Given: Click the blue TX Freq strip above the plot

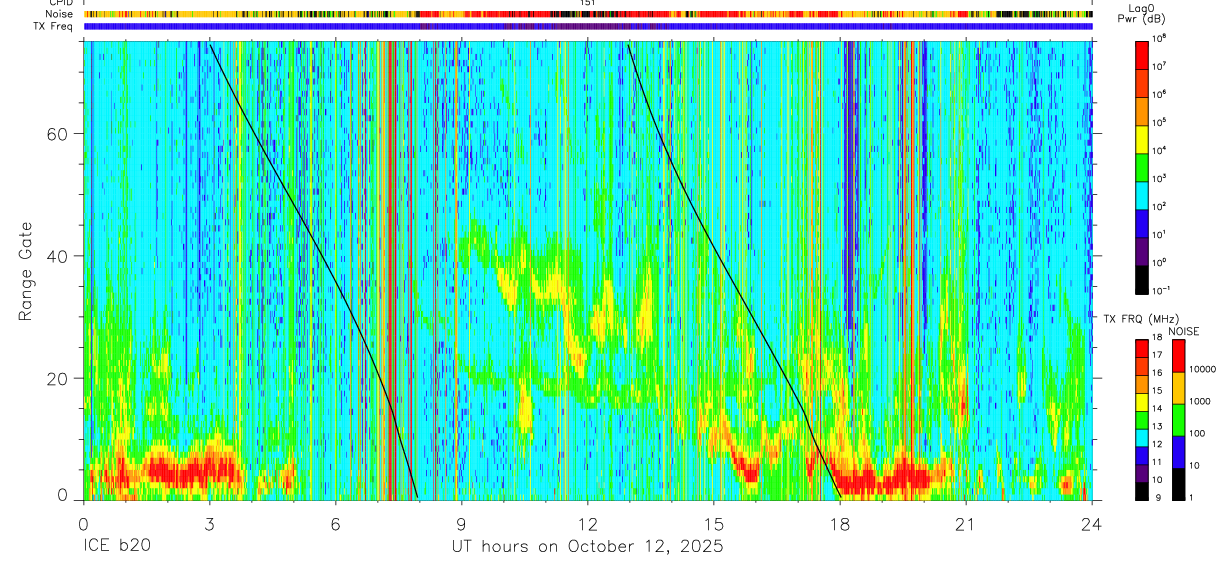Looking at the screenshot, I should point(588,26).
